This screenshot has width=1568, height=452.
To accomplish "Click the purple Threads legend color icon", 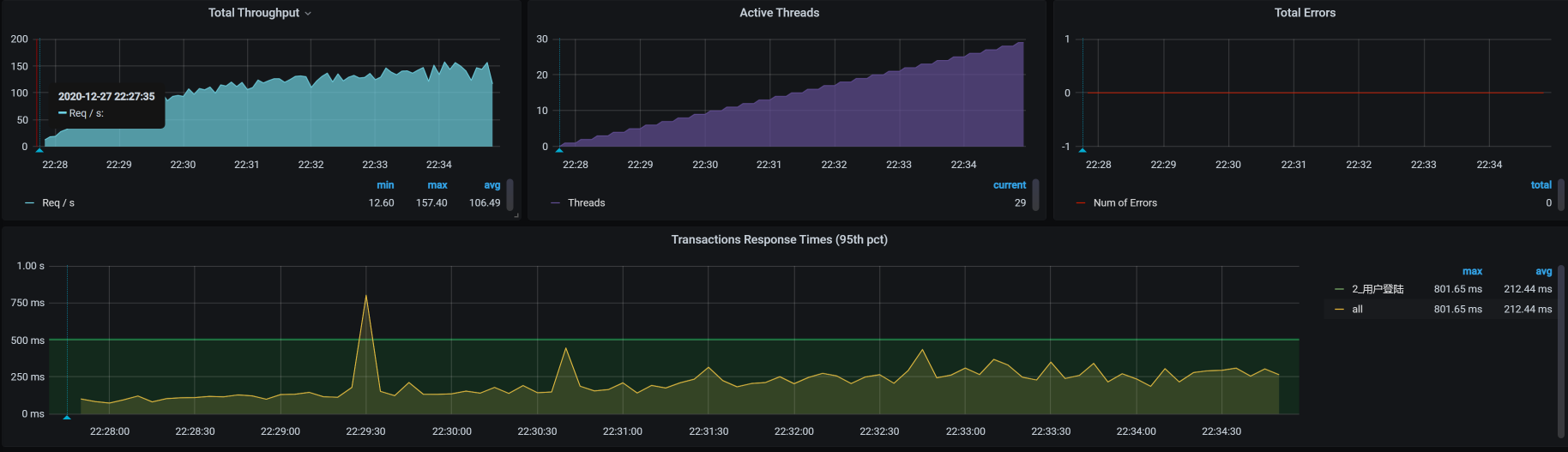I will (x=555, y=203).
